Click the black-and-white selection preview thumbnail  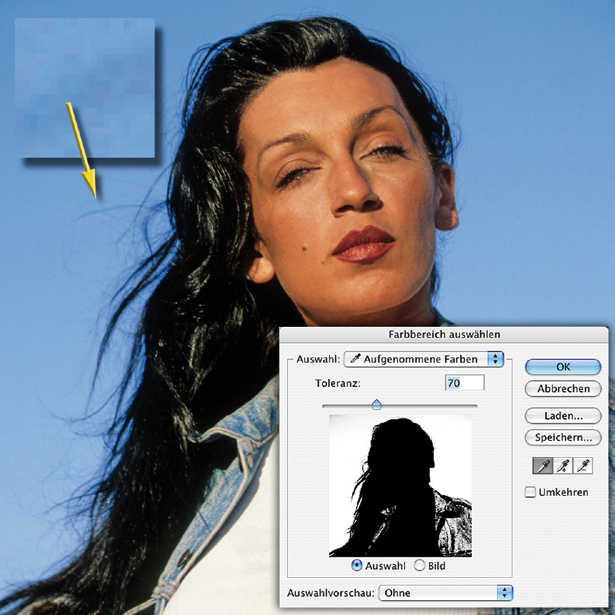tap(400, 486)
